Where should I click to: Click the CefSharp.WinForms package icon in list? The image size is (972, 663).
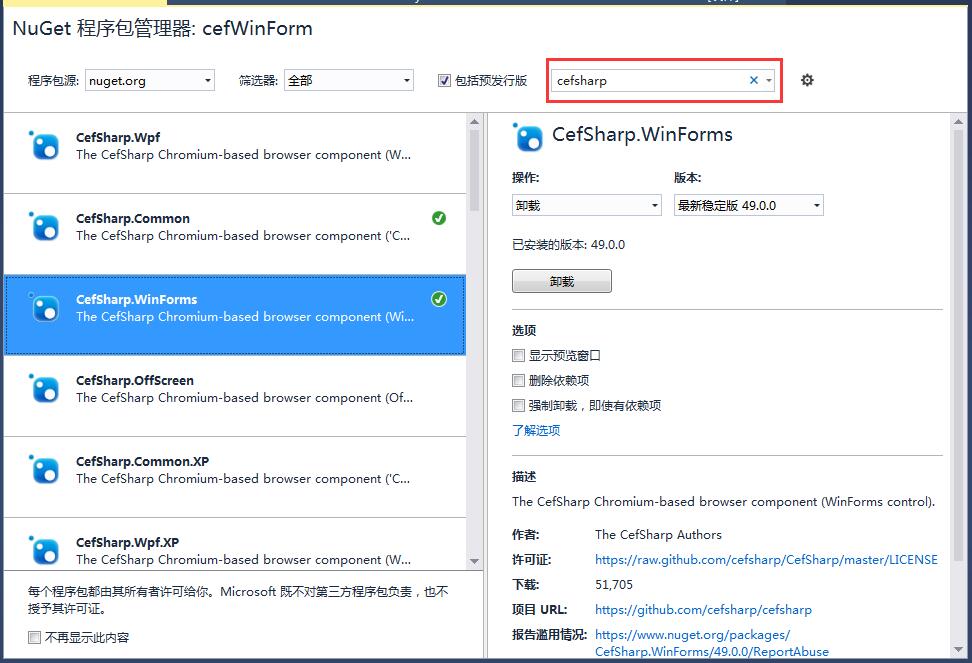point(44,307)
